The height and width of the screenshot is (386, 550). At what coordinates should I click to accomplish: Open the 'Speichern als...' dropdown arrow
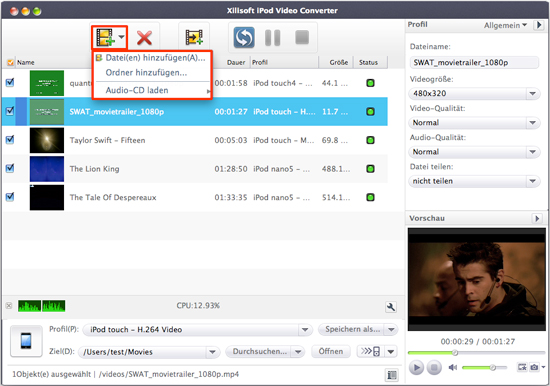pos(391,330)
